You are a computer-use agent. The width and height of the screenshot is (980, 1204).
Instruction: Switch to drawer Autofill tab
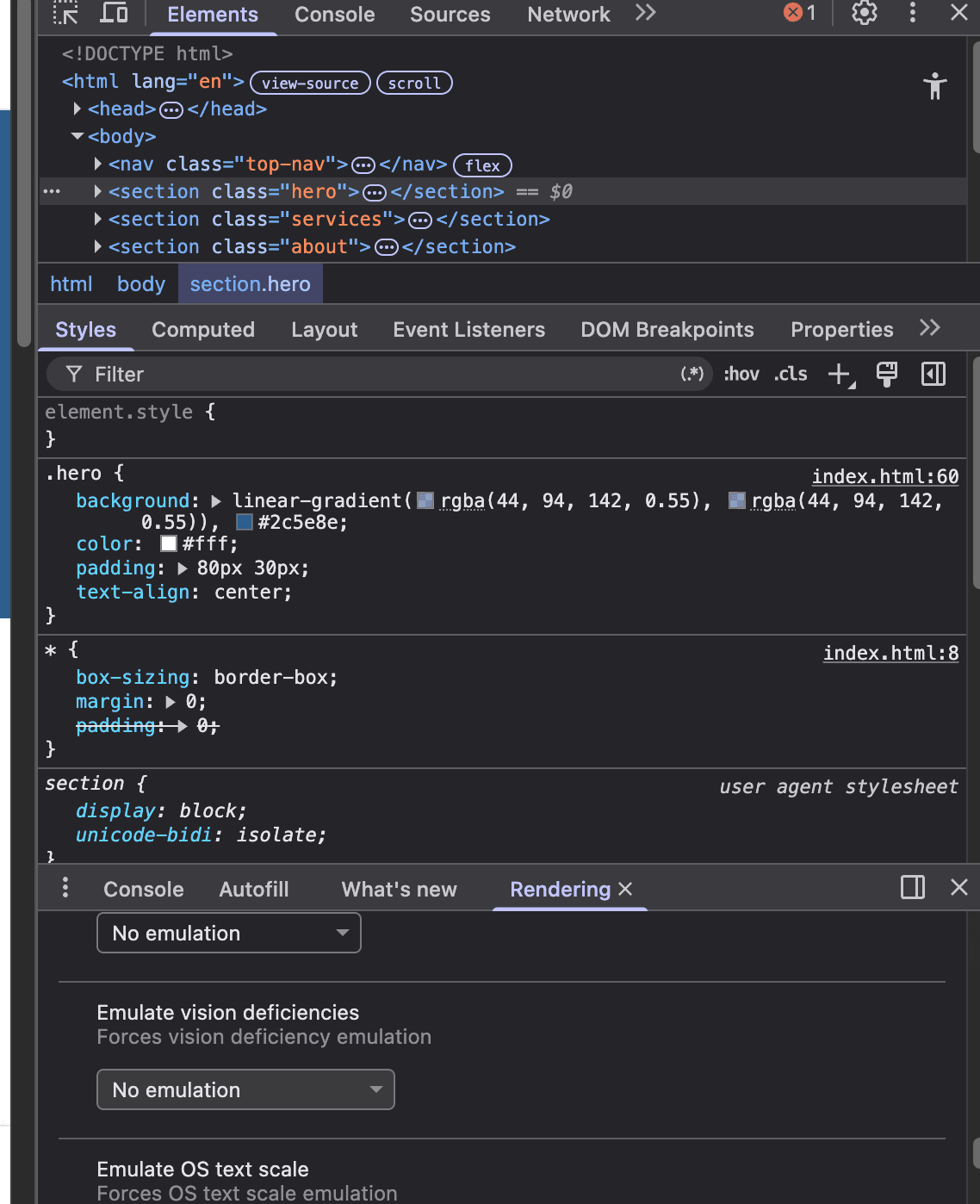[x=254, y=890]
